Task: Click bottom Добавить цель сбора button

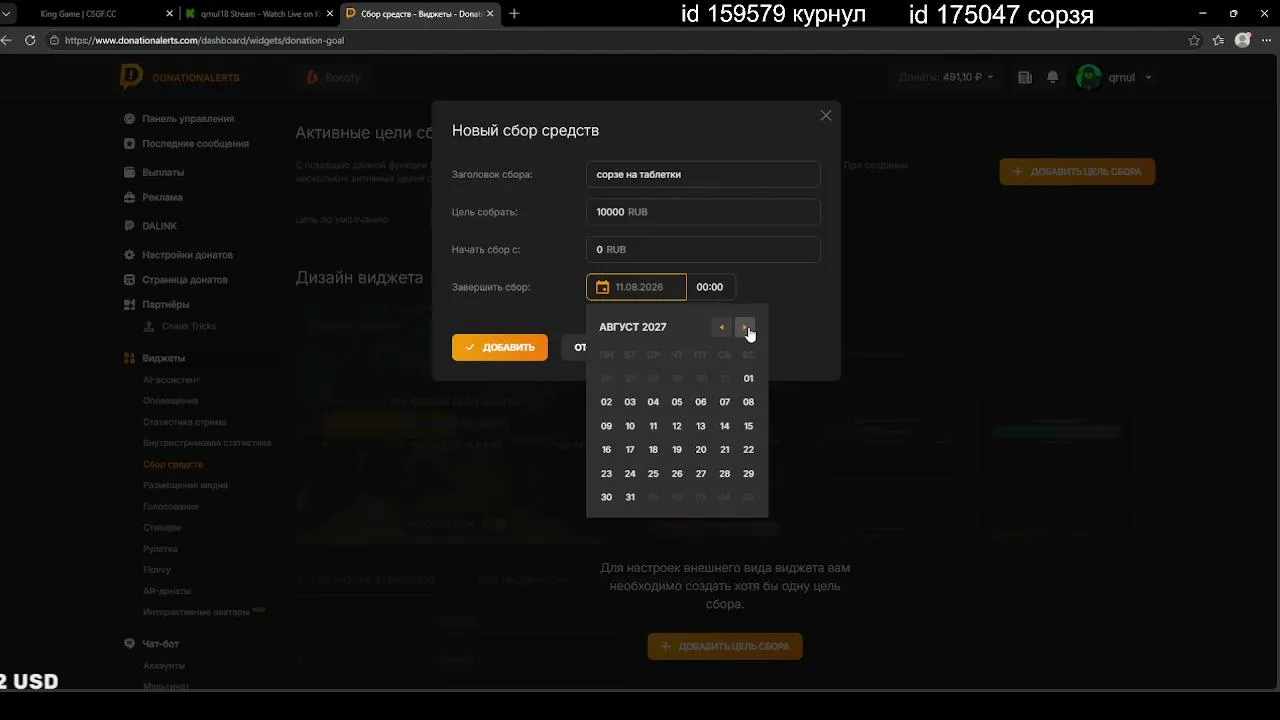Action: point(725,646)
